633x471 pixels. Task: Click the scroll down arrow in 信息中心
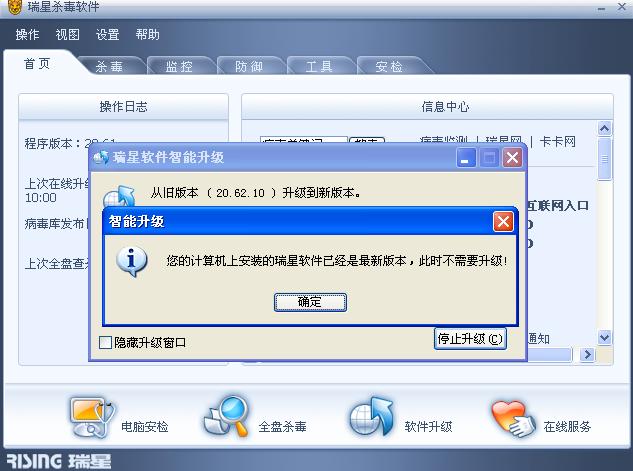pyautogui.click(x=604, y=337)
